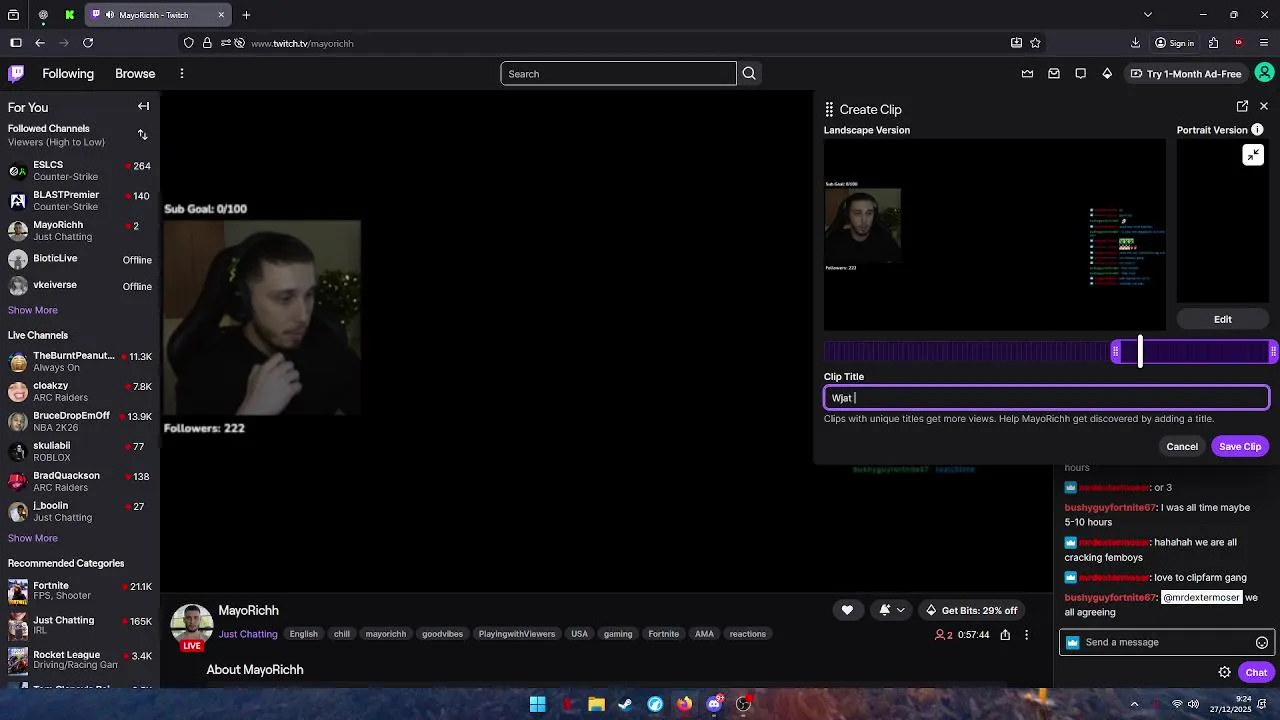This screenshot has height=720, width=1280.
Task: Select the MayoRichh - Twitch browser tab
Action: [158, 15]
